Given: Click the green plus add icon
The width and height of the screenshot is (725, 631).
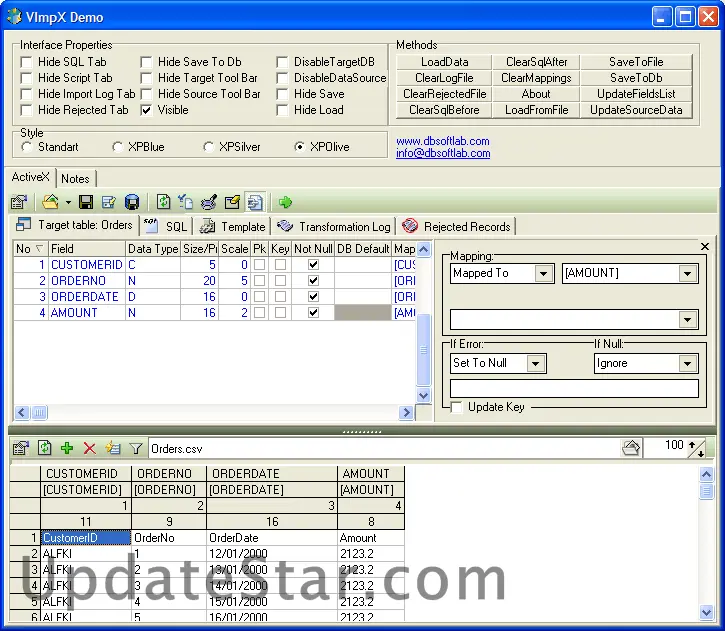Looking at the screenshot, I should tap(67, 448).
